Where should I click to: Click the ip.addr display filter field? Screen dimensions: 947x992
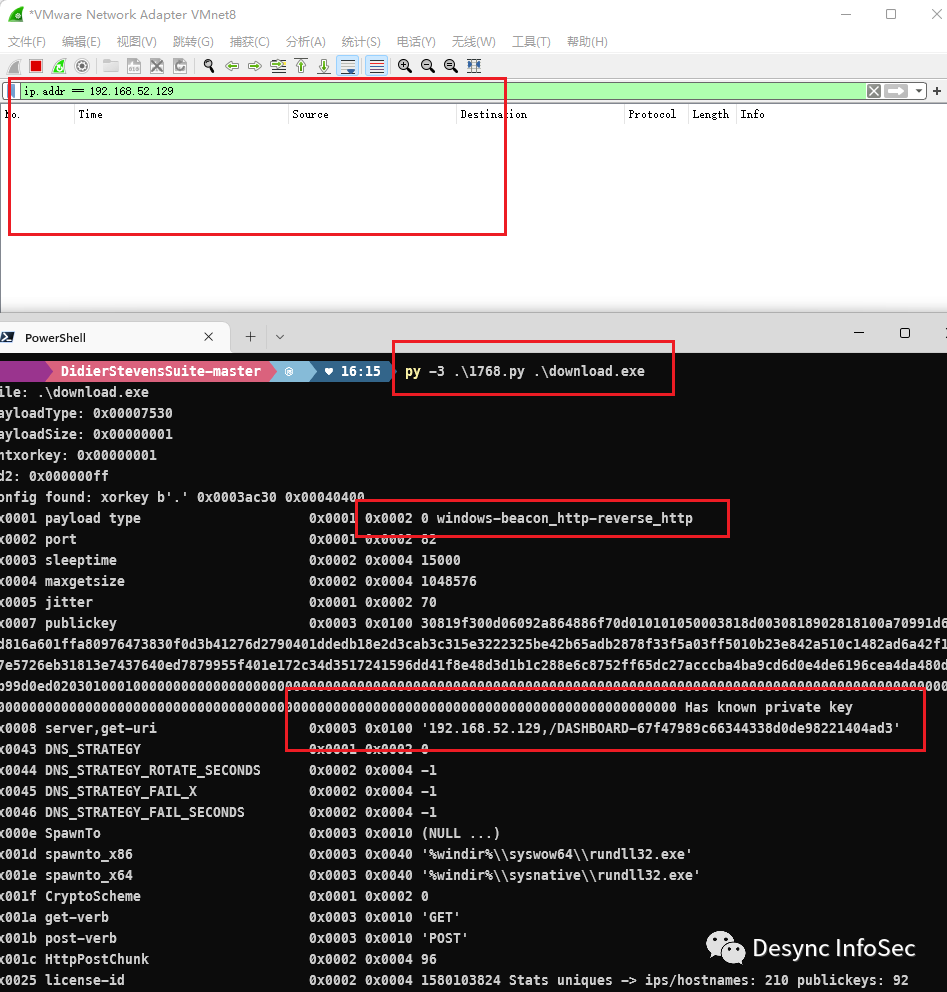coord(443,91)
